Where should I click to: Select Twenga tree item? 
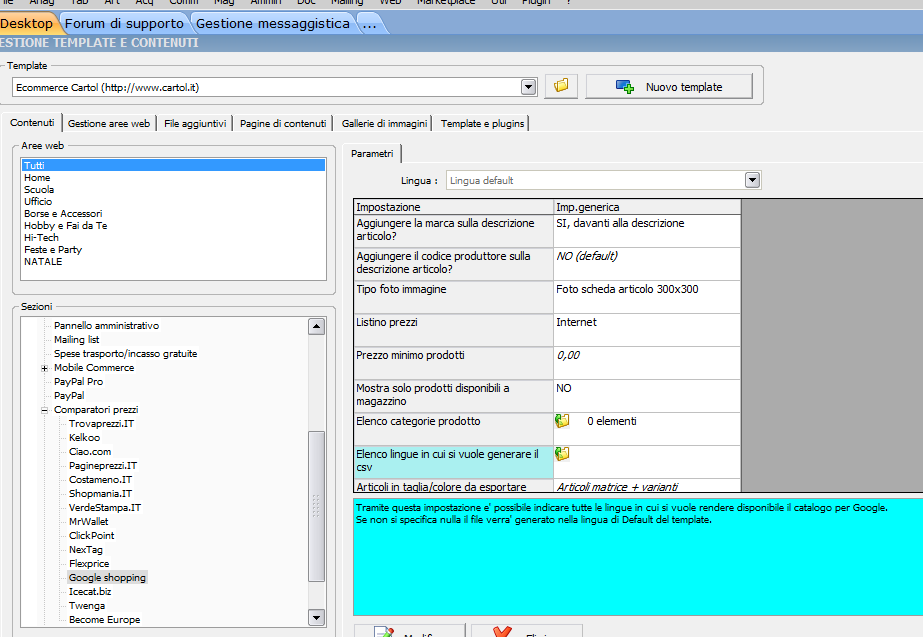click(x=87, y=606)
